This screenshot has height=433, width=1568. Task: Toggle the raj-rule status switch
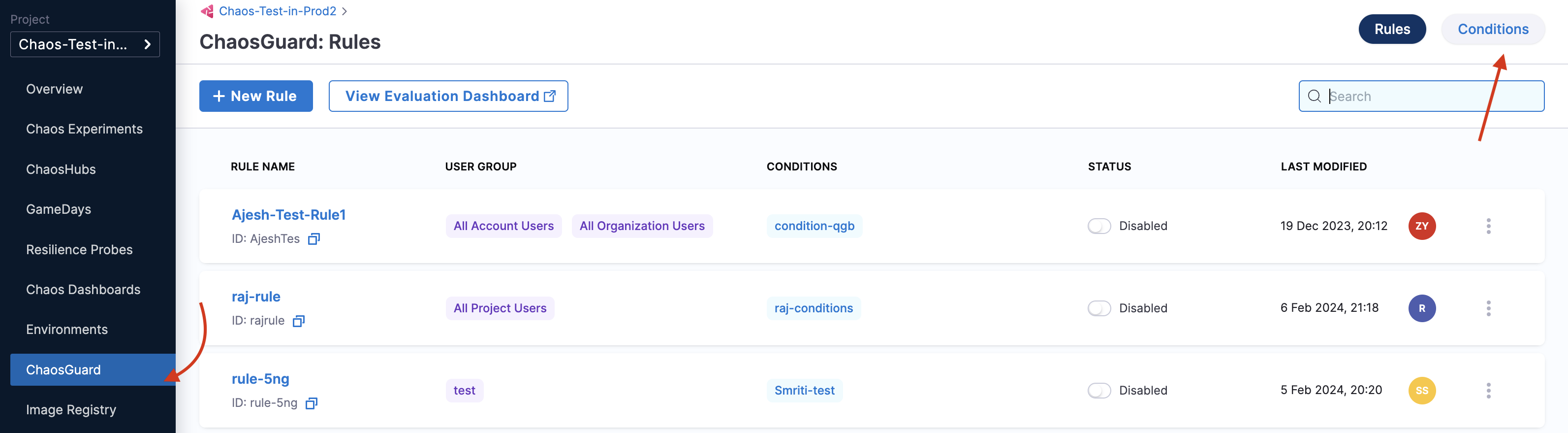point(1098,308)
